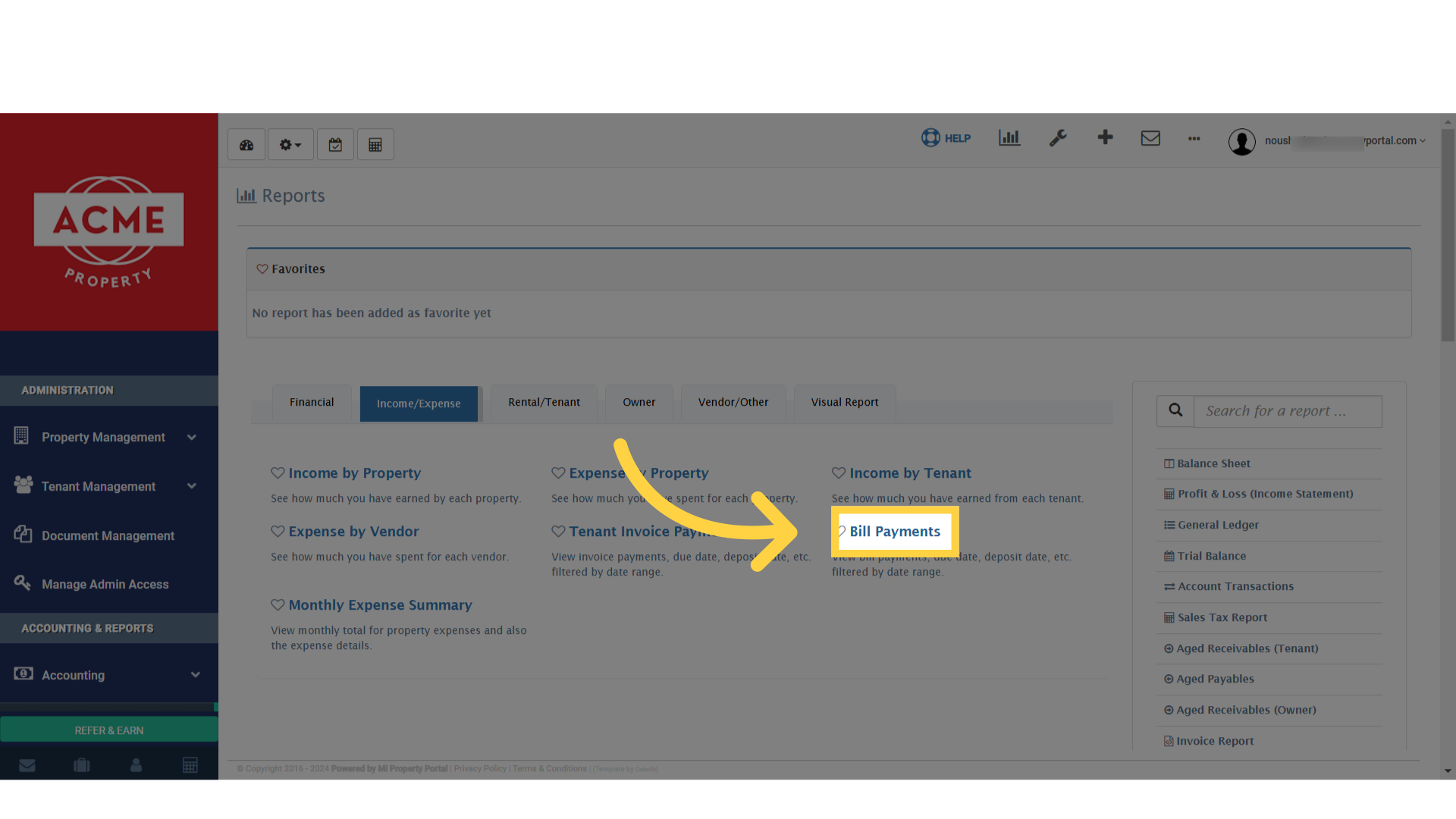Click the user avatar icon
Screen dimensions: 1456x819
point(1242,142)
